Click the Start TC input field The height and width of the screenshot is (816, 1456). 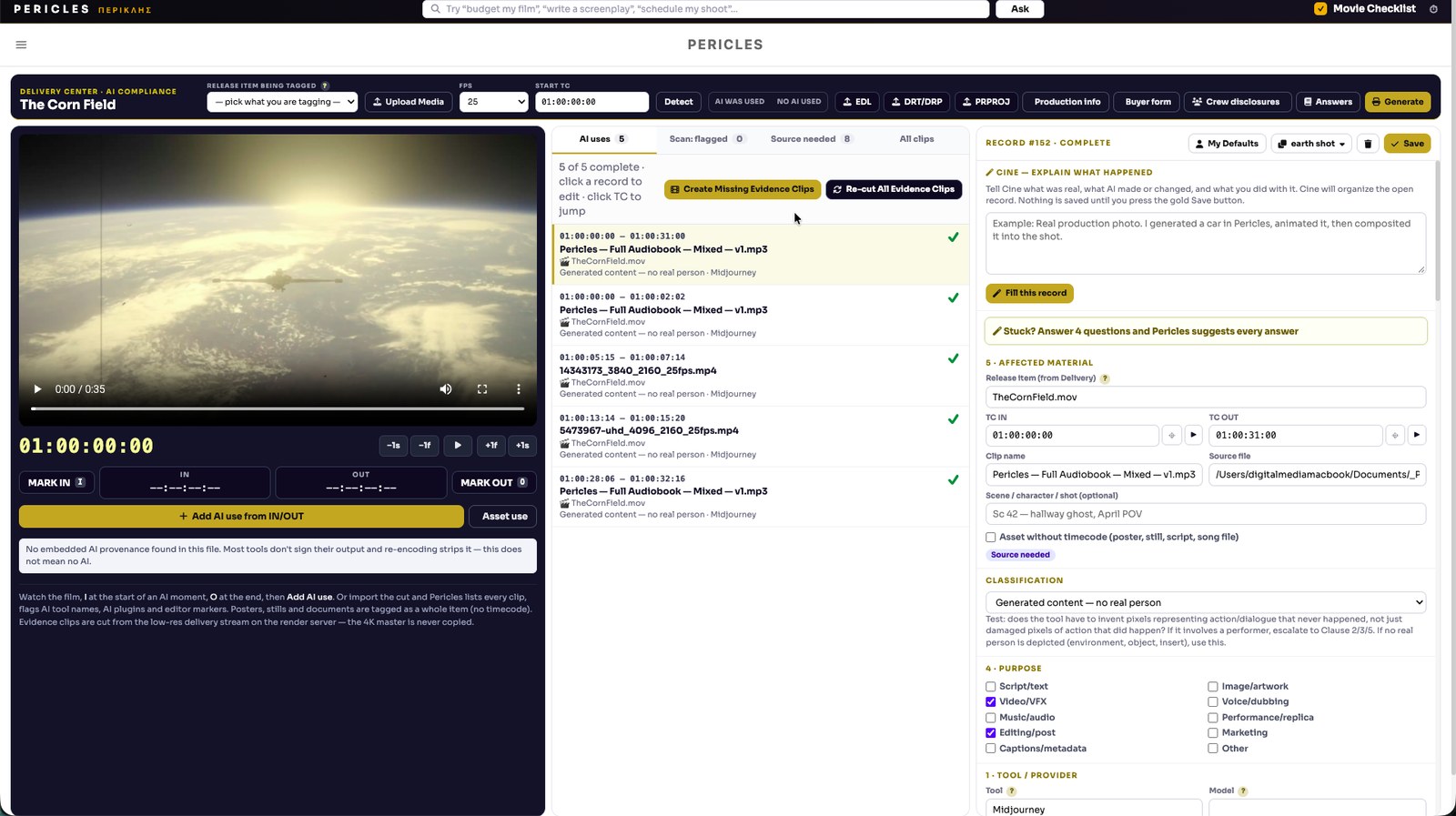point(591,102)
